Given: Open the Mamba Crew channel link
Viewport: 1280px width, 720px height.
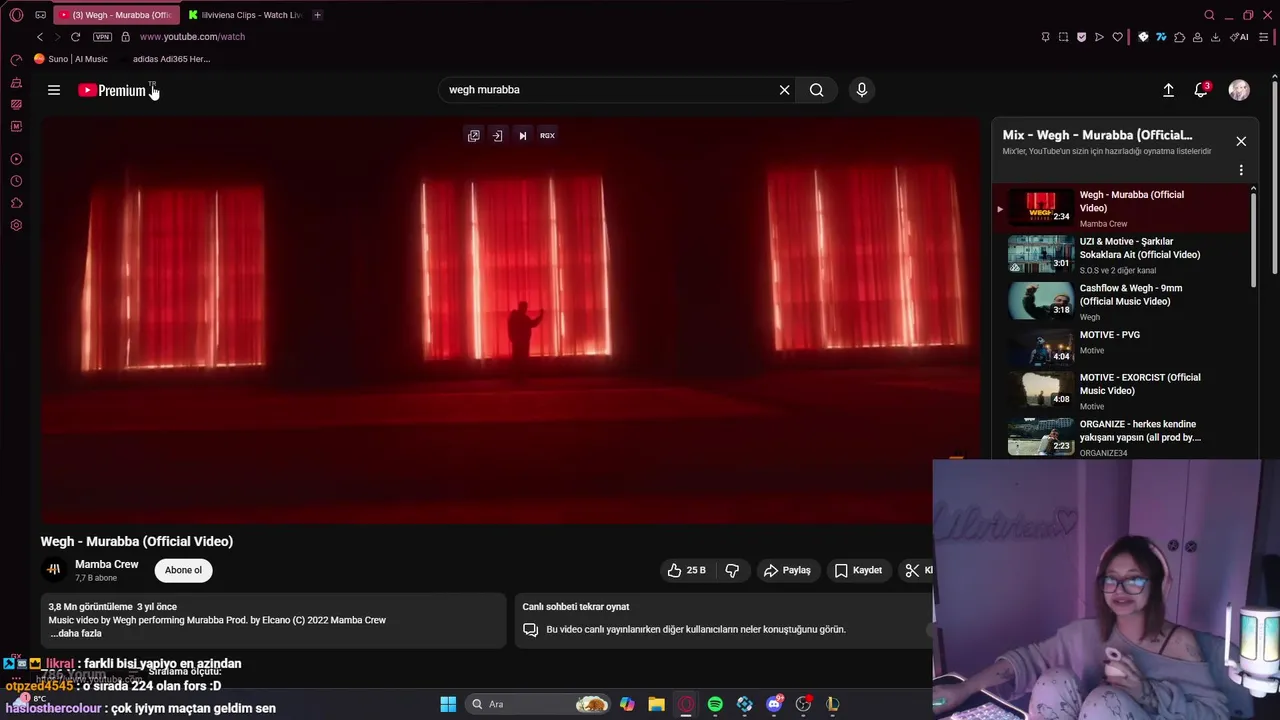Looking at the screenshot, I should 106,564.
